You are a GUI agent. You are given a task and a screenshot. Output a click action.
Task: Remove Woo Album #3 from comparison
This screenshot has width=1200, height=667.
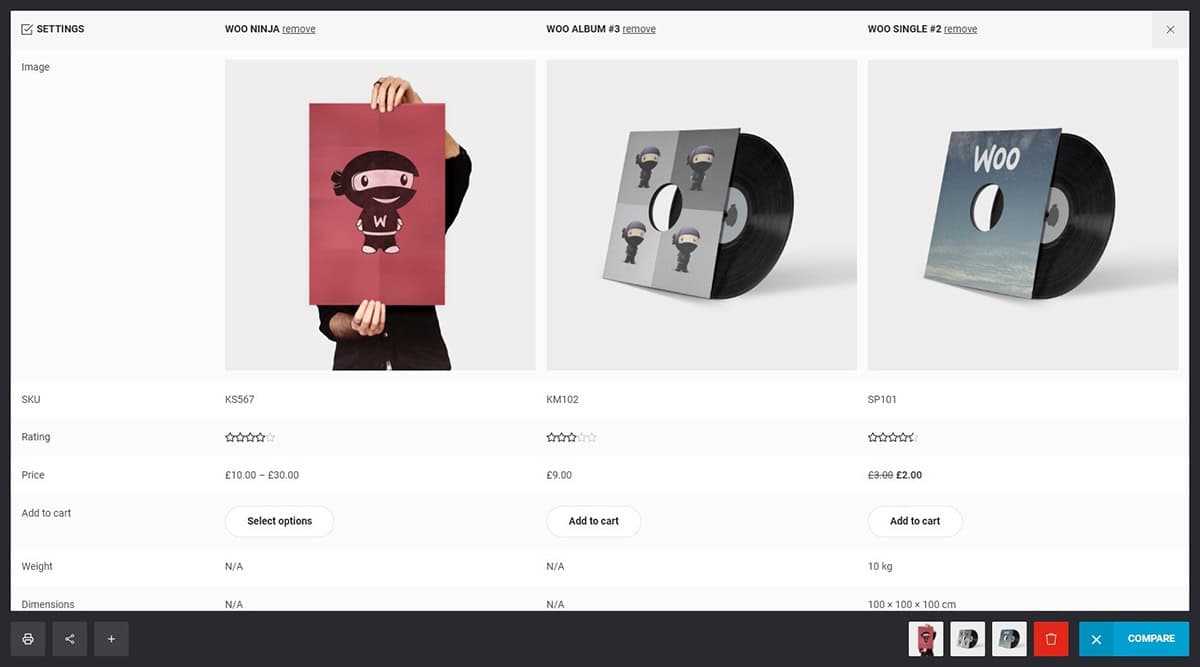[639, 29]
